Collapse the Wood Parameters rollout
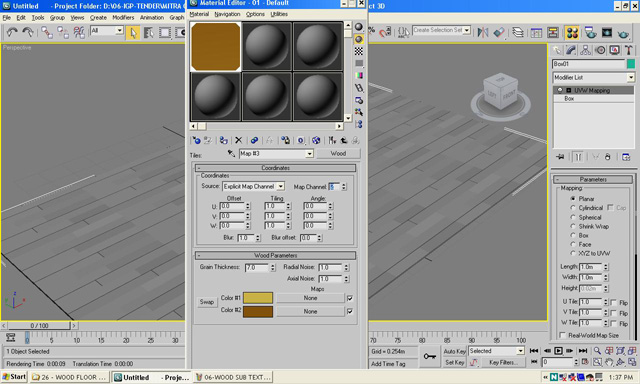This screenshot has height=384, width=640. pyautogui.click(x=276, y=255)
